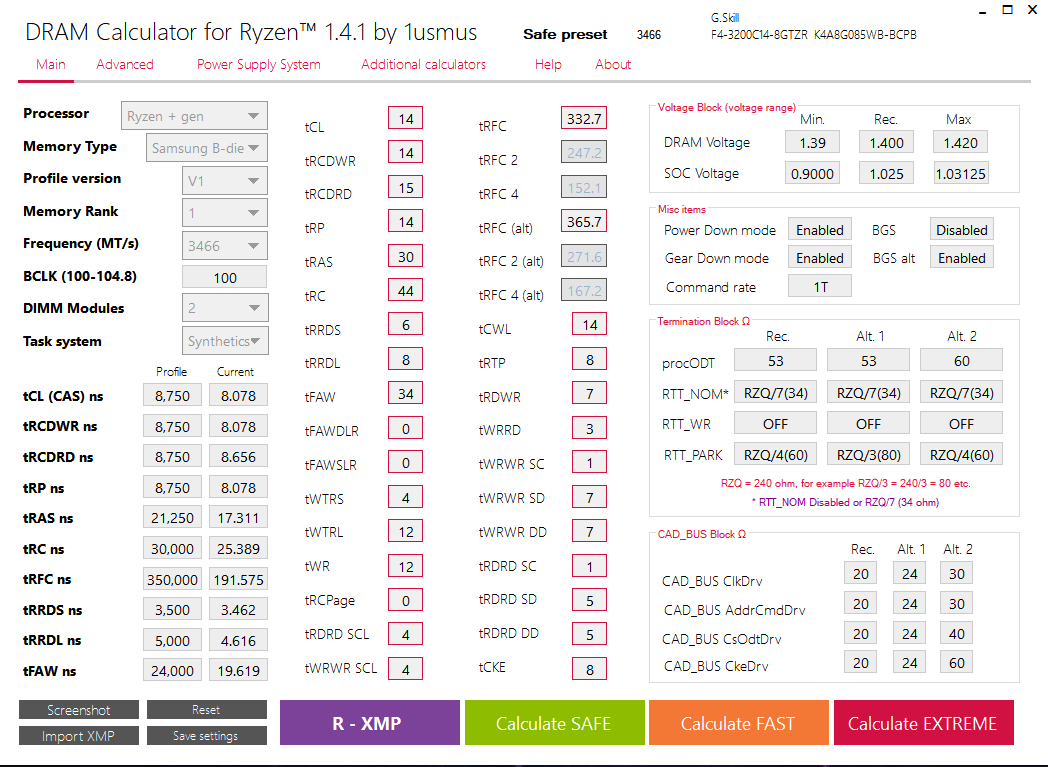Screen dimensions: 1048x767
Task: Click the Command rate 1T value
Action: [x=819, y=286]
